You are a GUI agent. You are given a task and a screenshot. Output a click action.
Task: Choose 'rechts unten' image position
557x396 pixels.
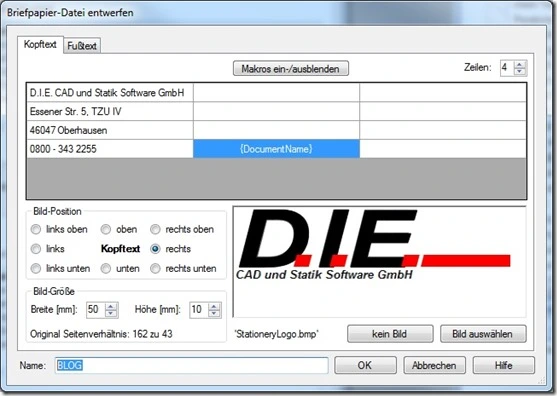[155, 268]
